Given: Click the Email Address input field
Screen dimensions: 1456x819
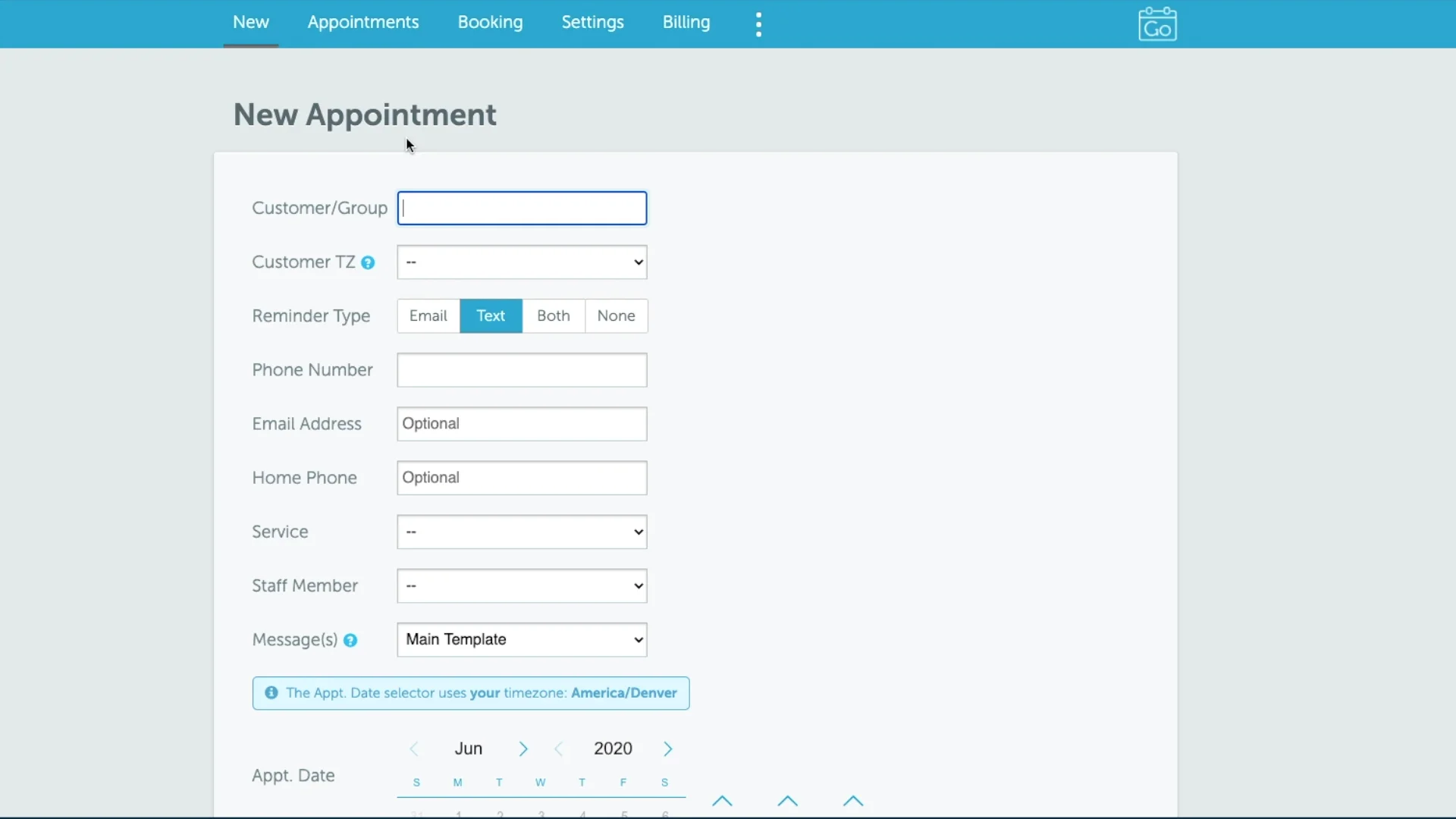Looking at the screenshot, I should tap(522, 424).
